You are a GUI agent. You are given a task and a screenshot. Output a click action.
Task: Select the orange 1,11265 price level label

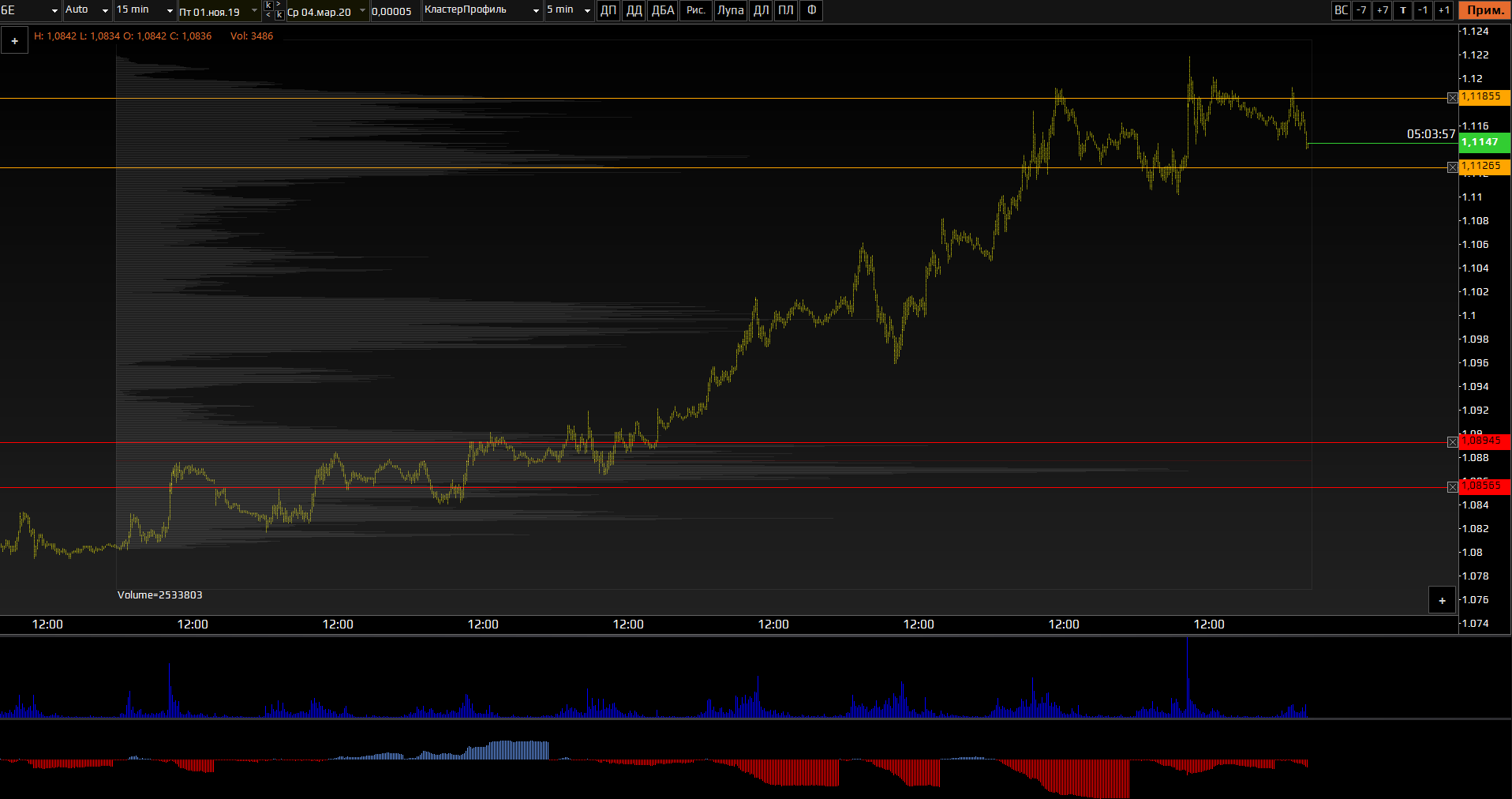[1484, 166]
